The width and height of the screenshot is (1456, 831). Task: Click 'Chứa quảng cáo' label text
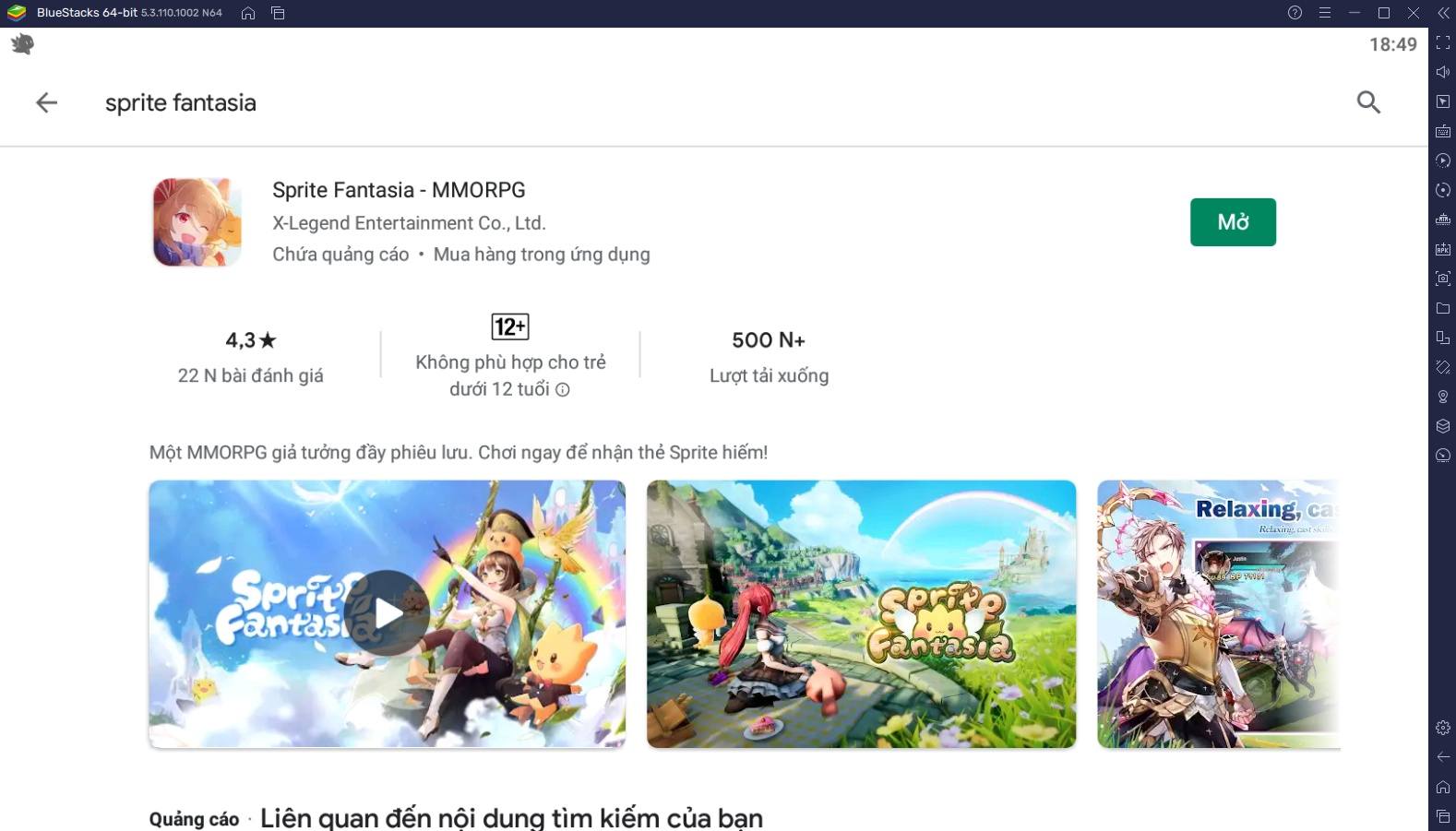pos(340,255)
